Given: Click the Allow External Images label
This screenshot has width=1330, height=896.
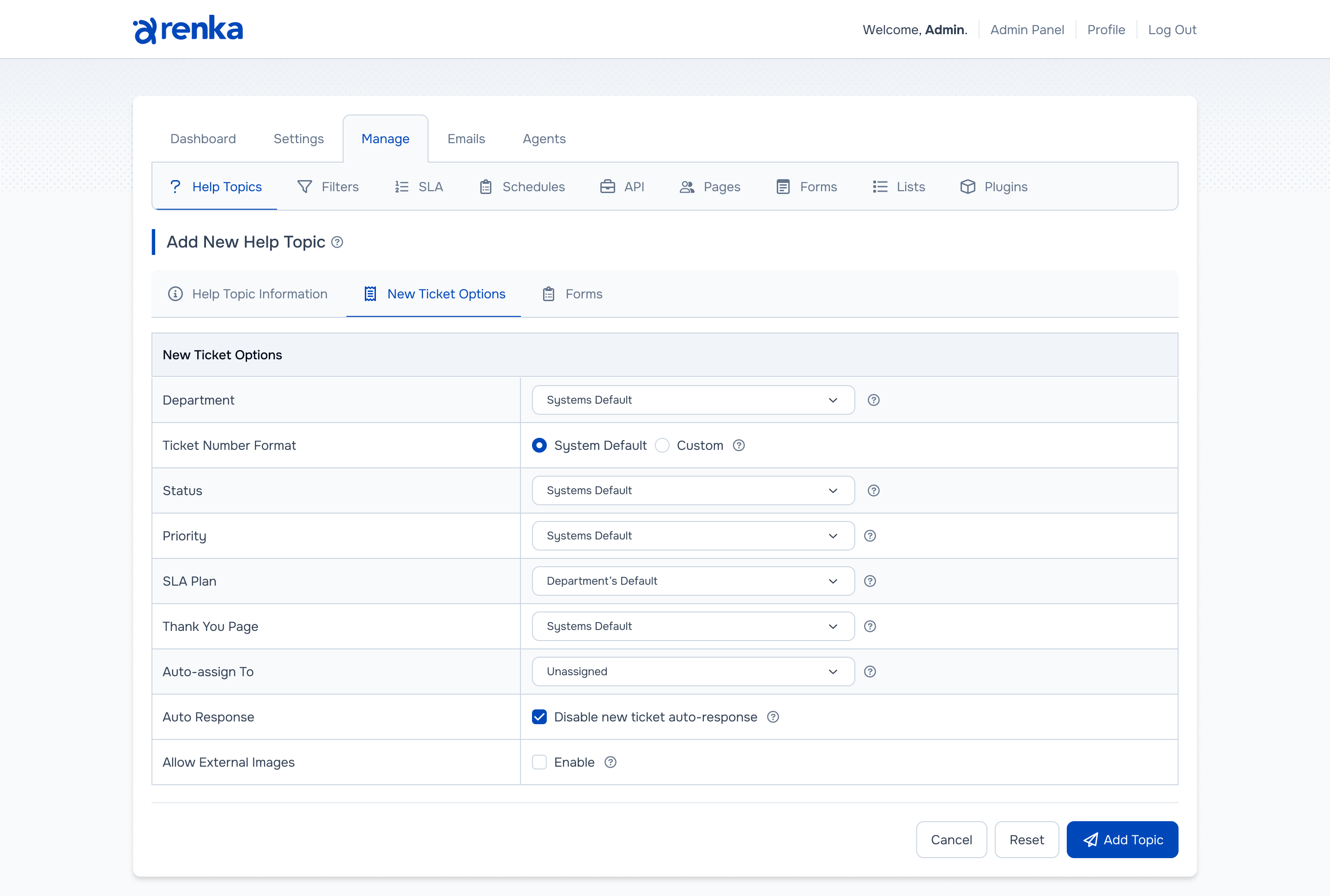Looking at the screenshot, I should [229, 762].
